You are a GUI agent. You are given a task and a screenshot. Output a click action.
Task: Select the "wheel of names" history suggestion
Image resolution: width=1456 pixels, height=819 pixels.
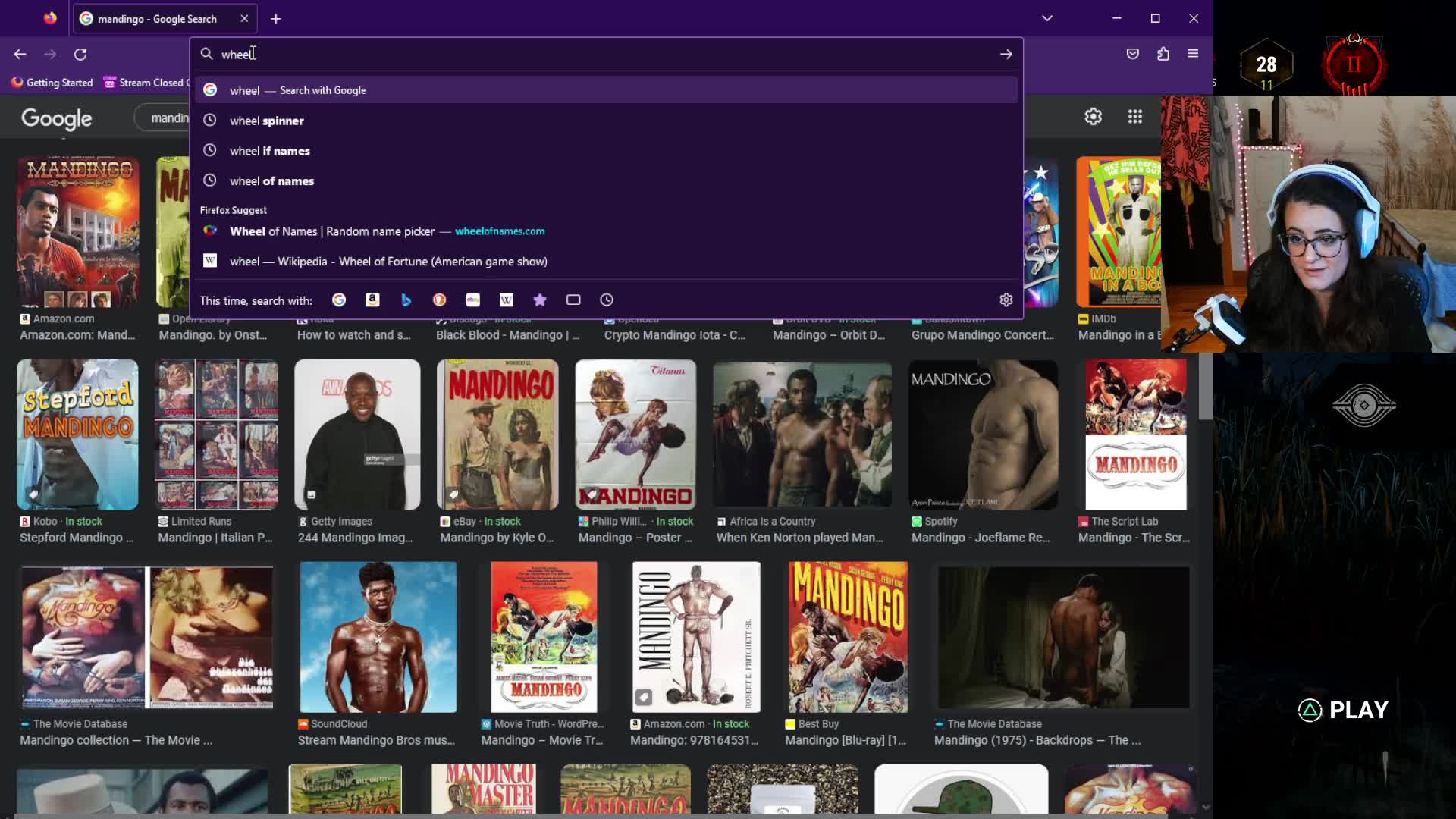point(606,181)
